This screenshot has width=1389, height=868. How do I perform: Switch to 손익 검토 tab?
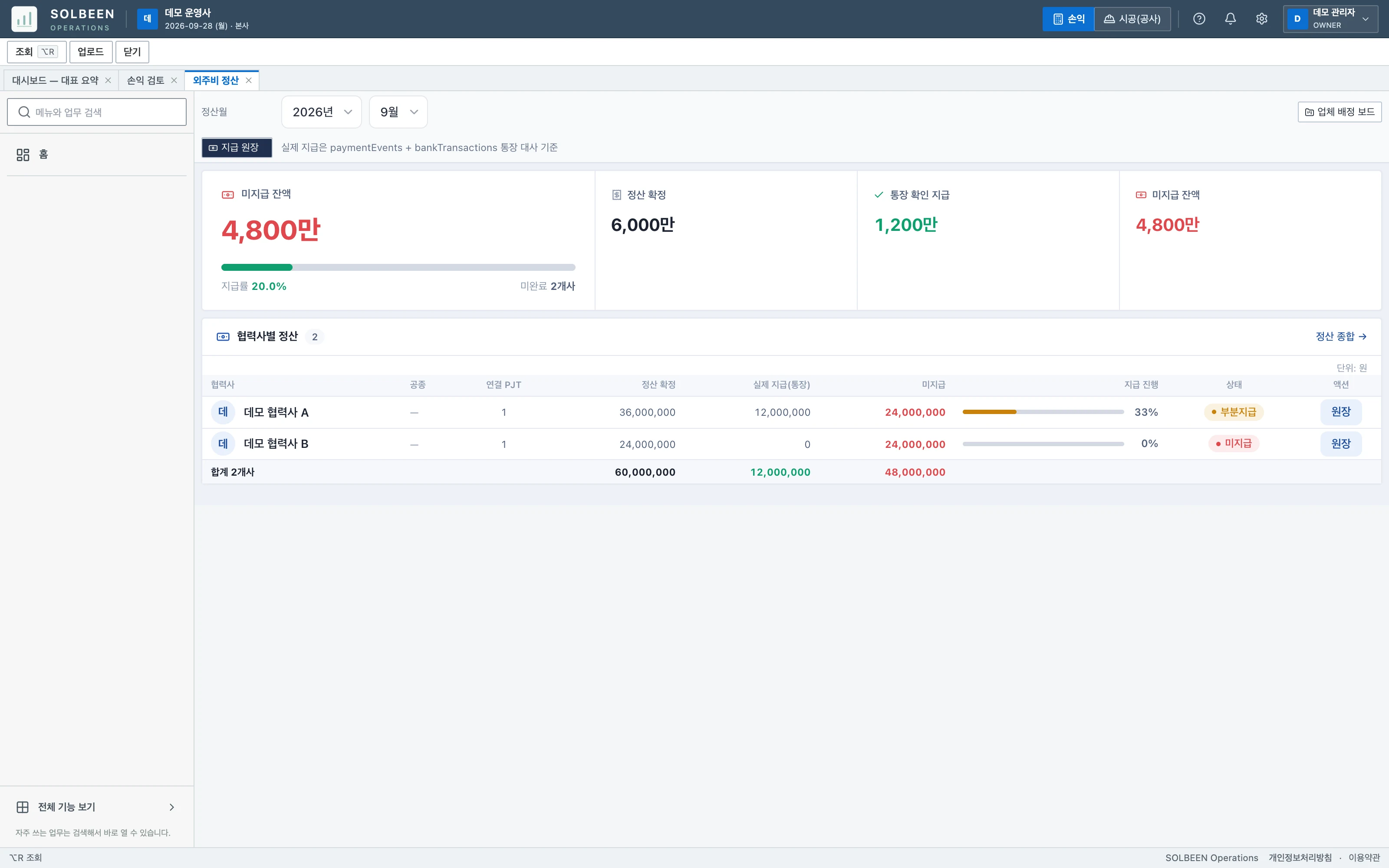(x=146, y=80)
